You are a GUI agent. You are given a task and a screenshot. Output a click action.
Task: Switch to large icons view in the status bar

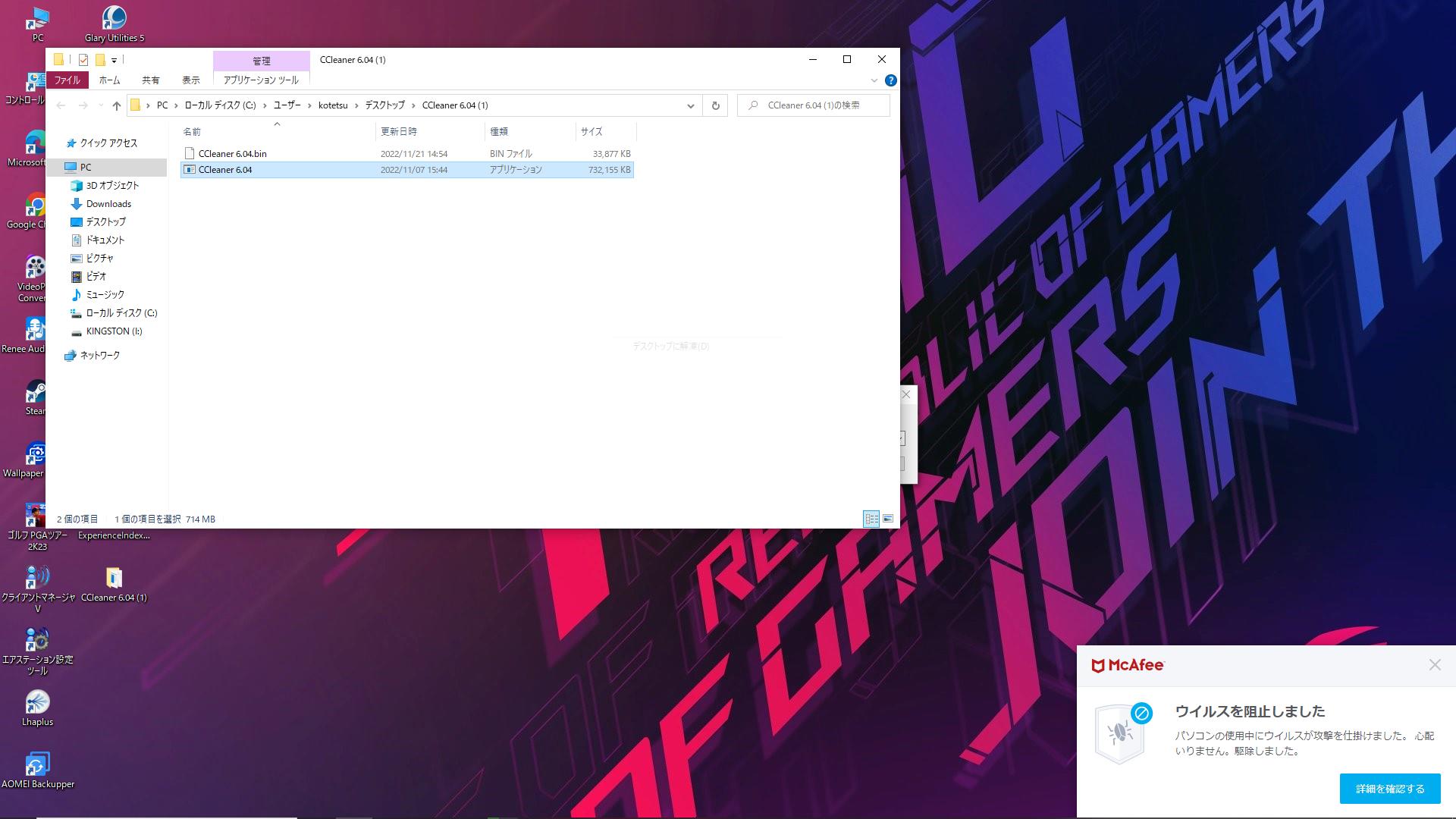(x=888, y=519)
